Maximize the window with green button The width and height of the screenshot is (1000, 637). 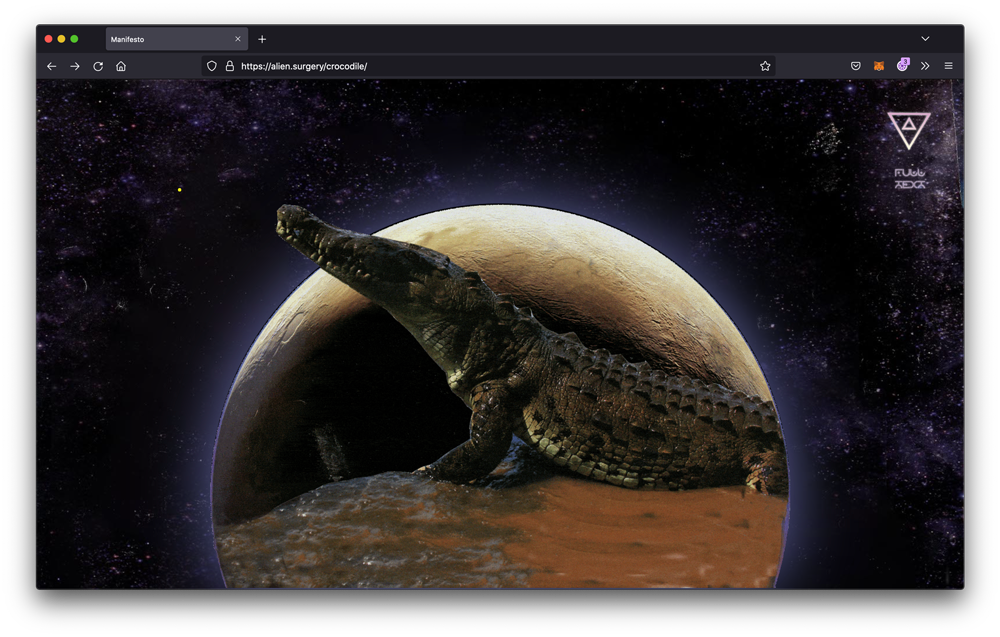(74, 40)
